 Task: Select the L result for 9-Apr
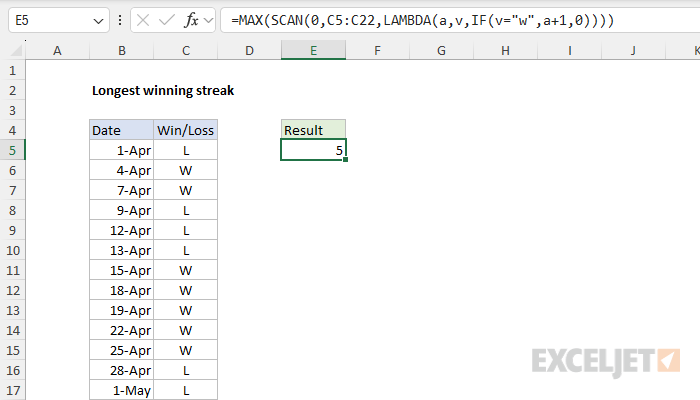(186, 210)
